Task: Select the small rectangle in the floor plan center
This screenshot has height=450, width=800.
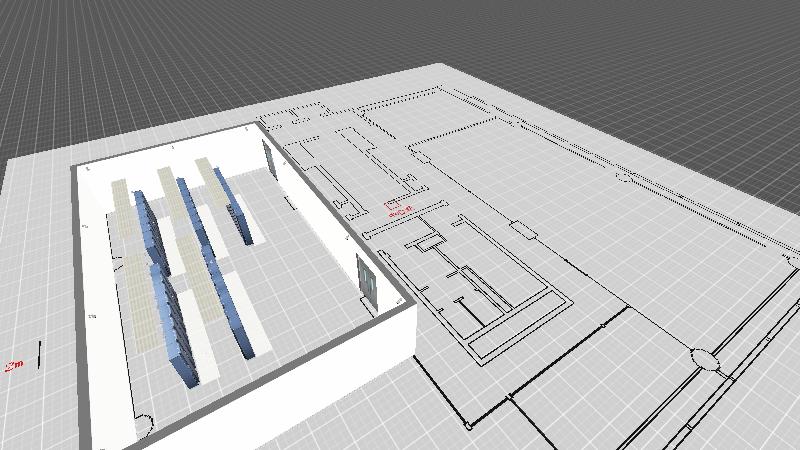Action: click(524, 233)
